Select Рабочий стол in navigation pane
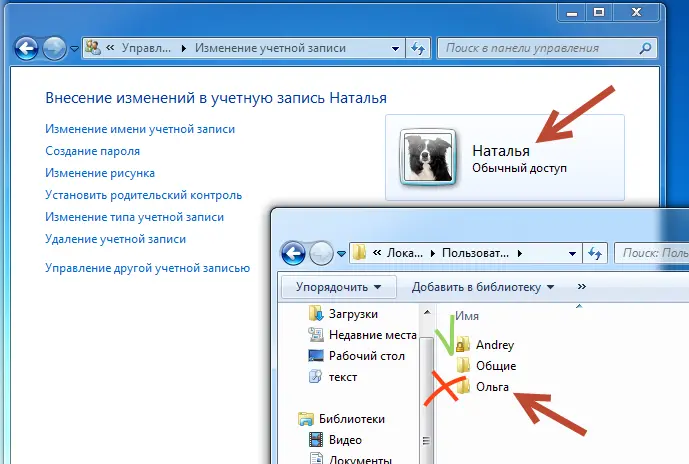 tap(366, 356)
